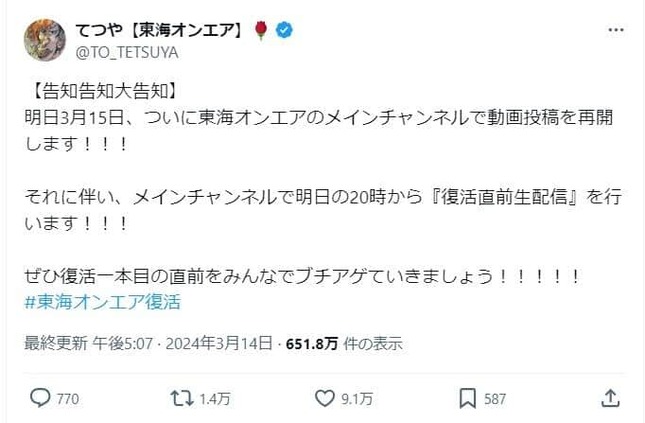Open the reply speech bubble icon
The width and height of the screenshot is (645, 423).
[40, 397]
